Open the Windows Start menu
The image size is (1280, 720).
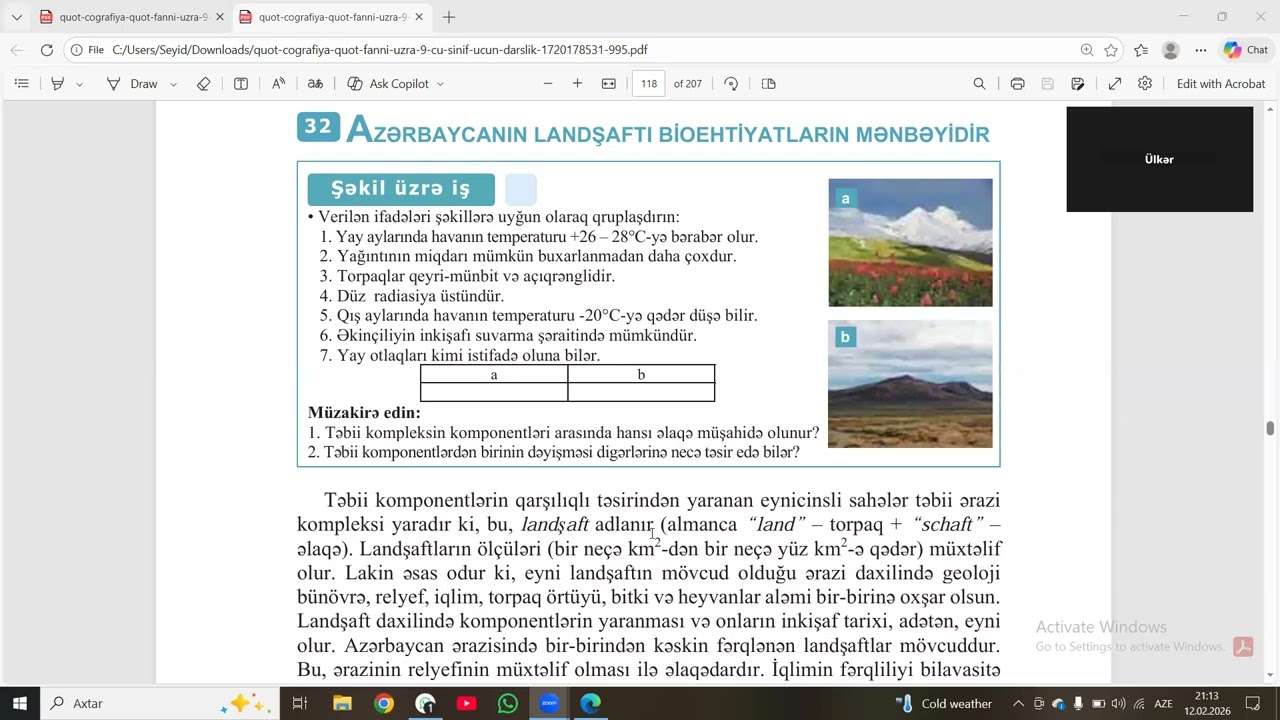click(19, 703)
